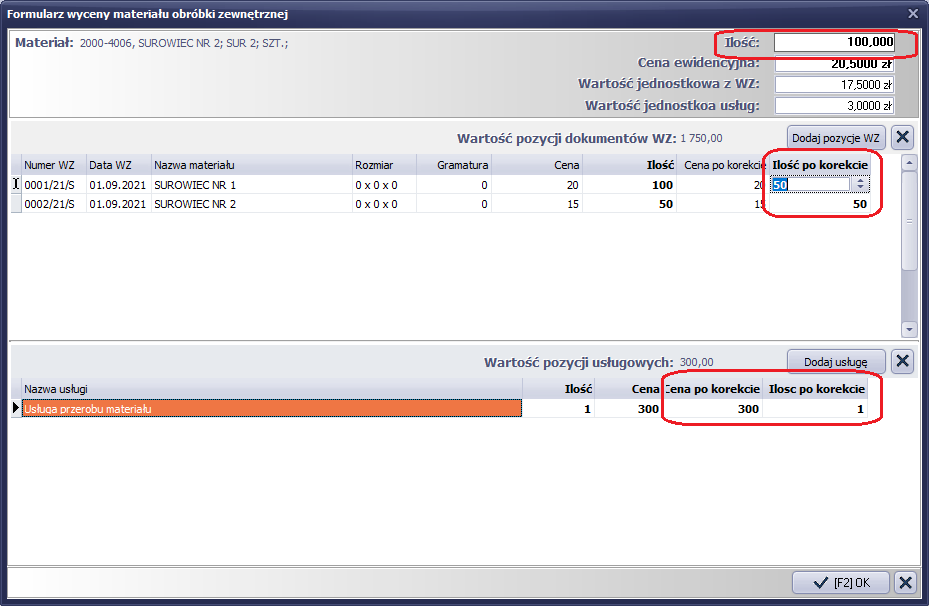The width and height of the screenshot is (929, 606).
Task: Click the X button beside Dodaj usługę
Action: coord(901,361)
